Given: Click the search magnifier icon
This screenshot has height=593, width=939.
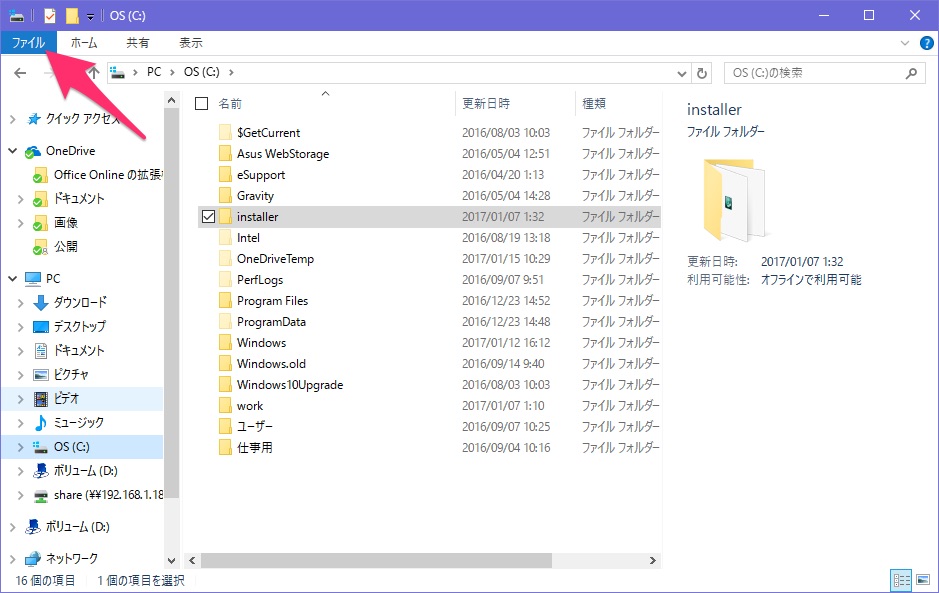Looking at the screenshot, I should 911,73.
